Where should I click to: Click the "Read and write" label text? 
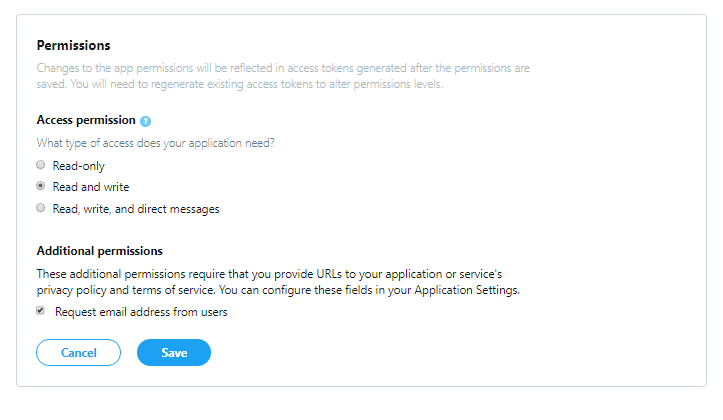tap(91, 187)
